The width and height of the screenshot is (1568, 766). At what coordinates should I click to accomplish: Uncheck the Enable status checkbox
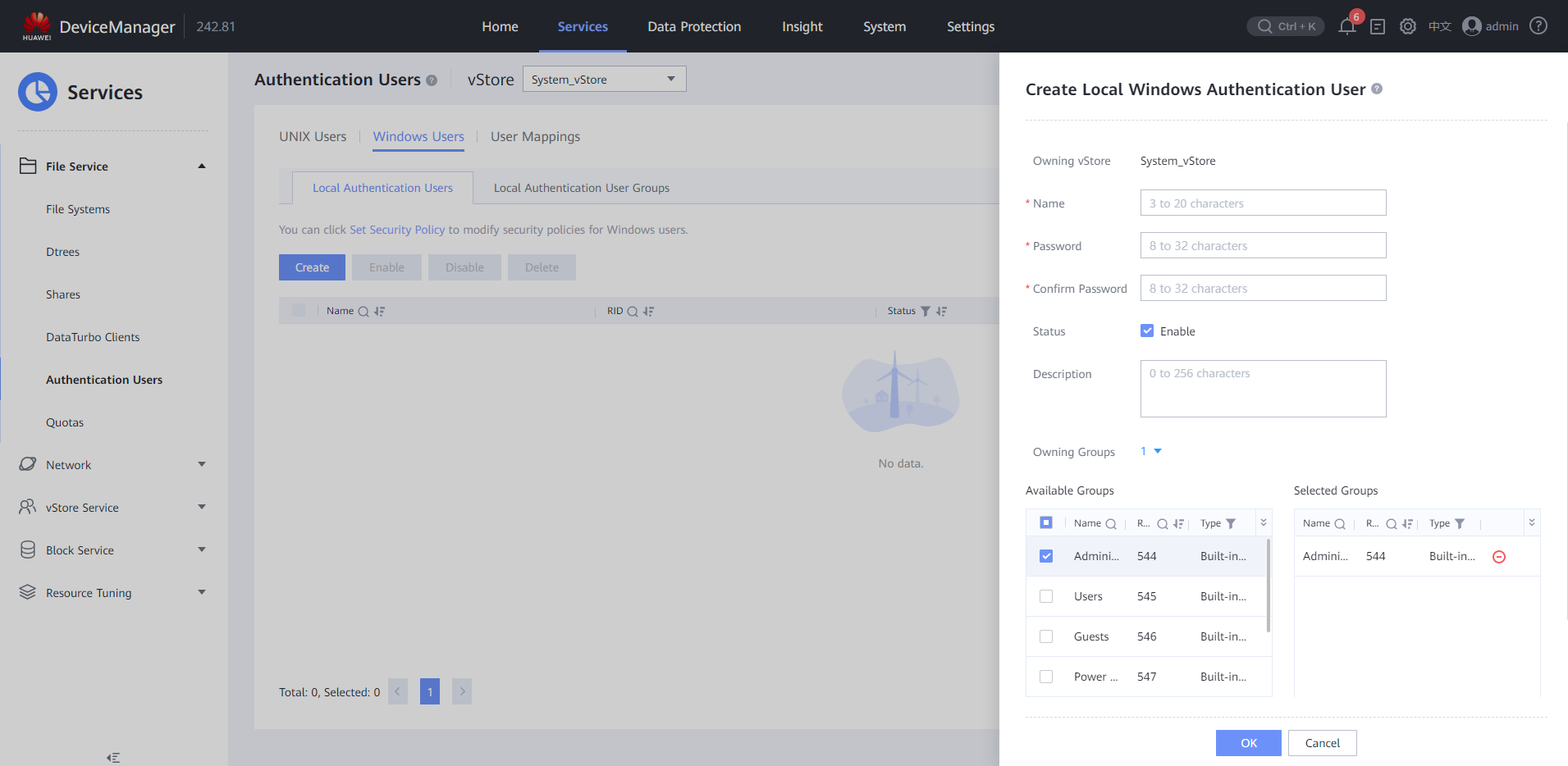coord(1147,331)
